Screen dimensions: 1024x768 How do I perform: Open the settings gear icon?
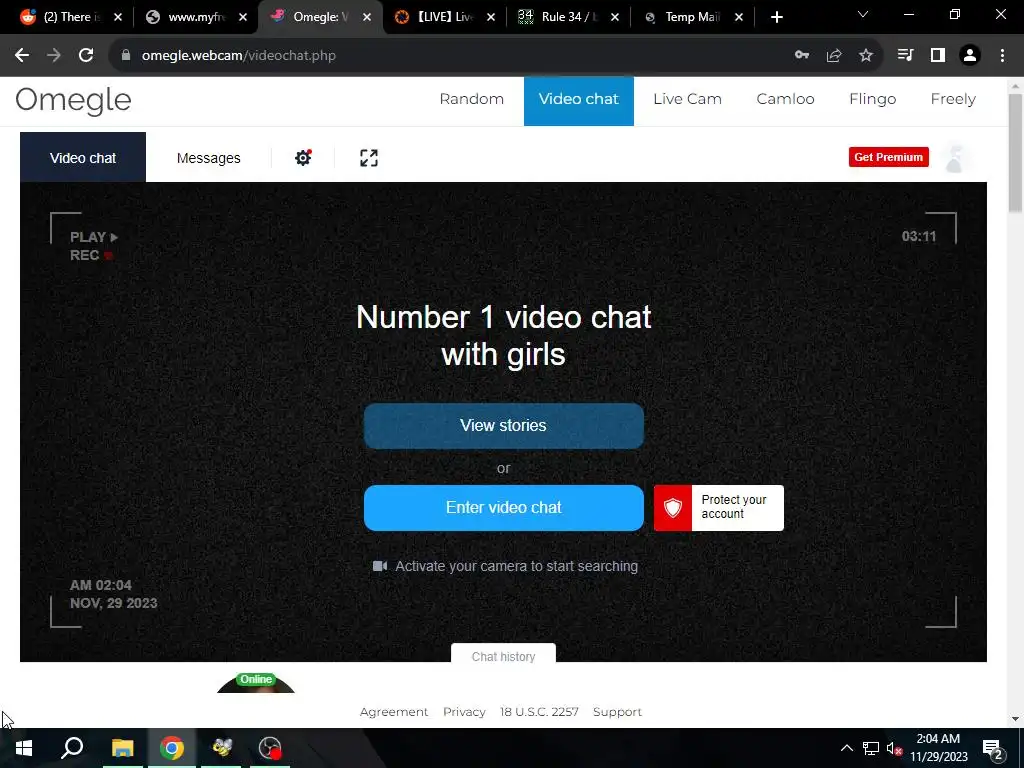click(303, 157)
